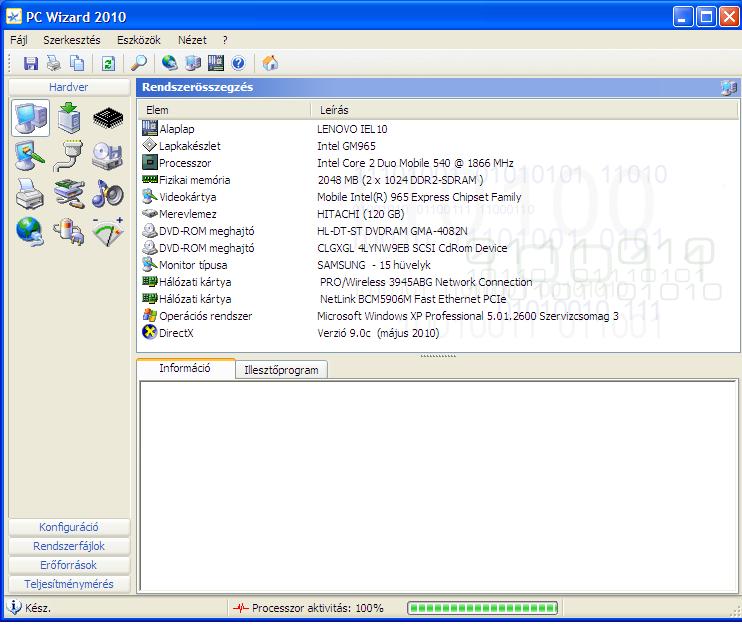
Task: Open the Nézet menu
Action: pos(192,40)
